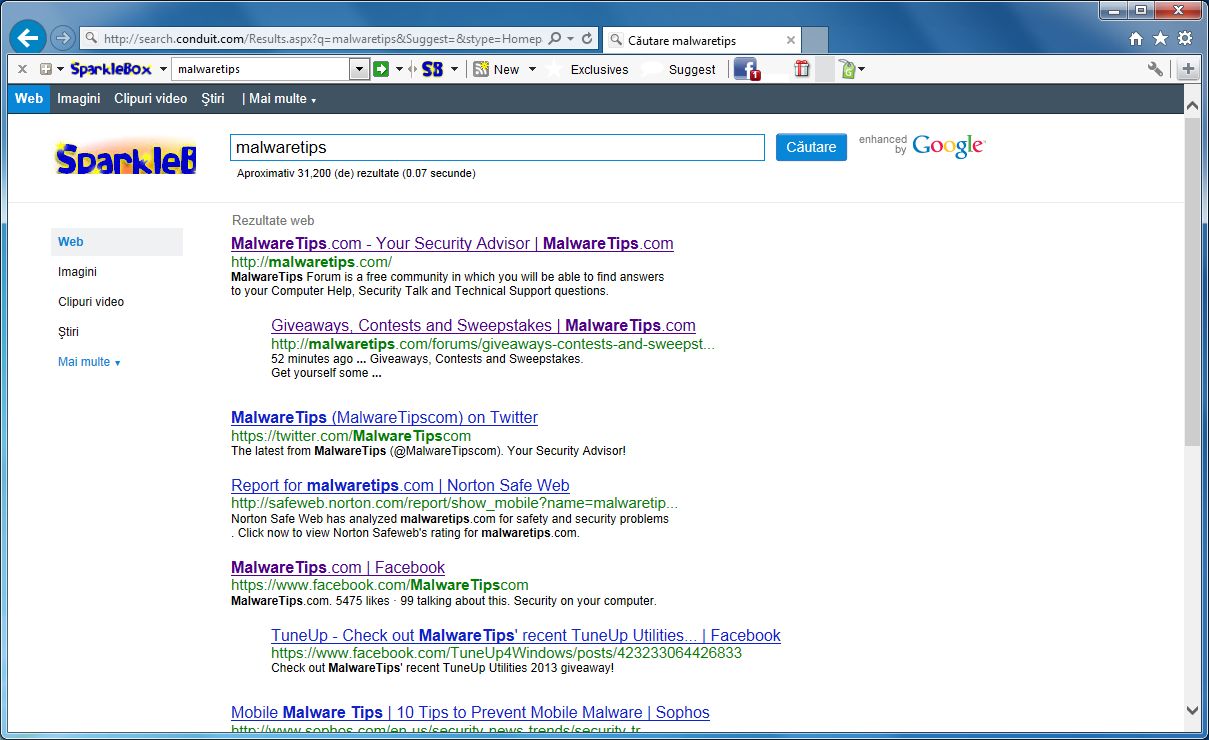Click the red gift toolbar icon
The image size is (1209, 740).
pyautogui.click(x=802, y=69)
